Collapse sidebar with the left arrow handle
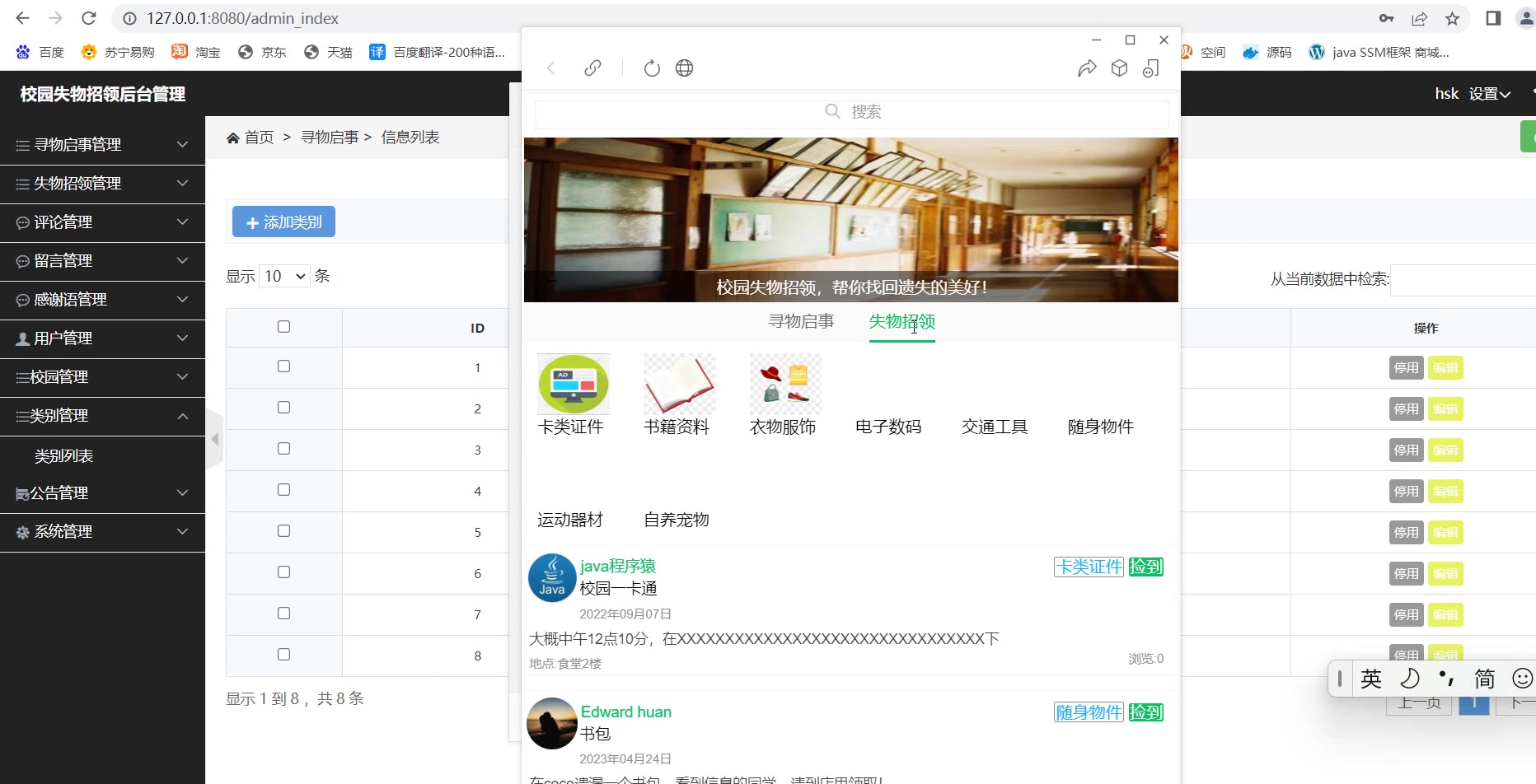Viewport: 1536px width, 784px height. tap(215, 439)
